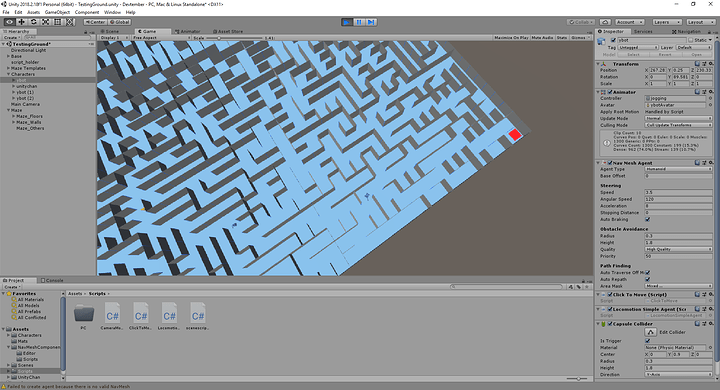Click the Edit Collider icon button

tap(650, 332)
